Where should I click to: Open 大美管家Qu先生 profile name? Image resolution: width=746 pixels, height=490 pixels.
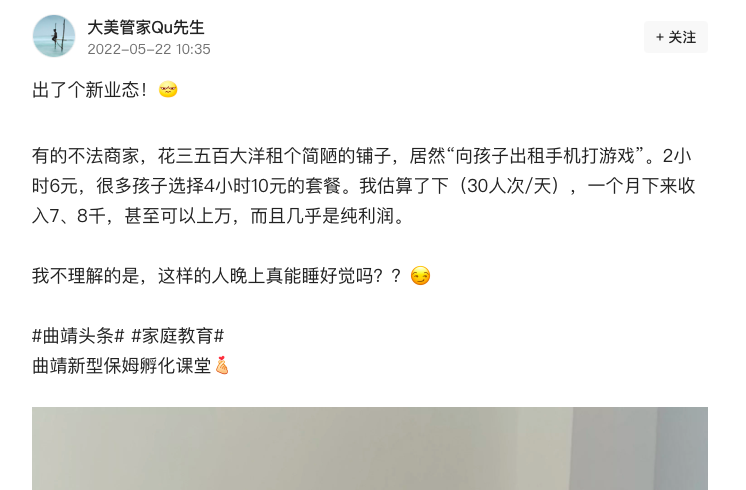click(x=146, y=28)
